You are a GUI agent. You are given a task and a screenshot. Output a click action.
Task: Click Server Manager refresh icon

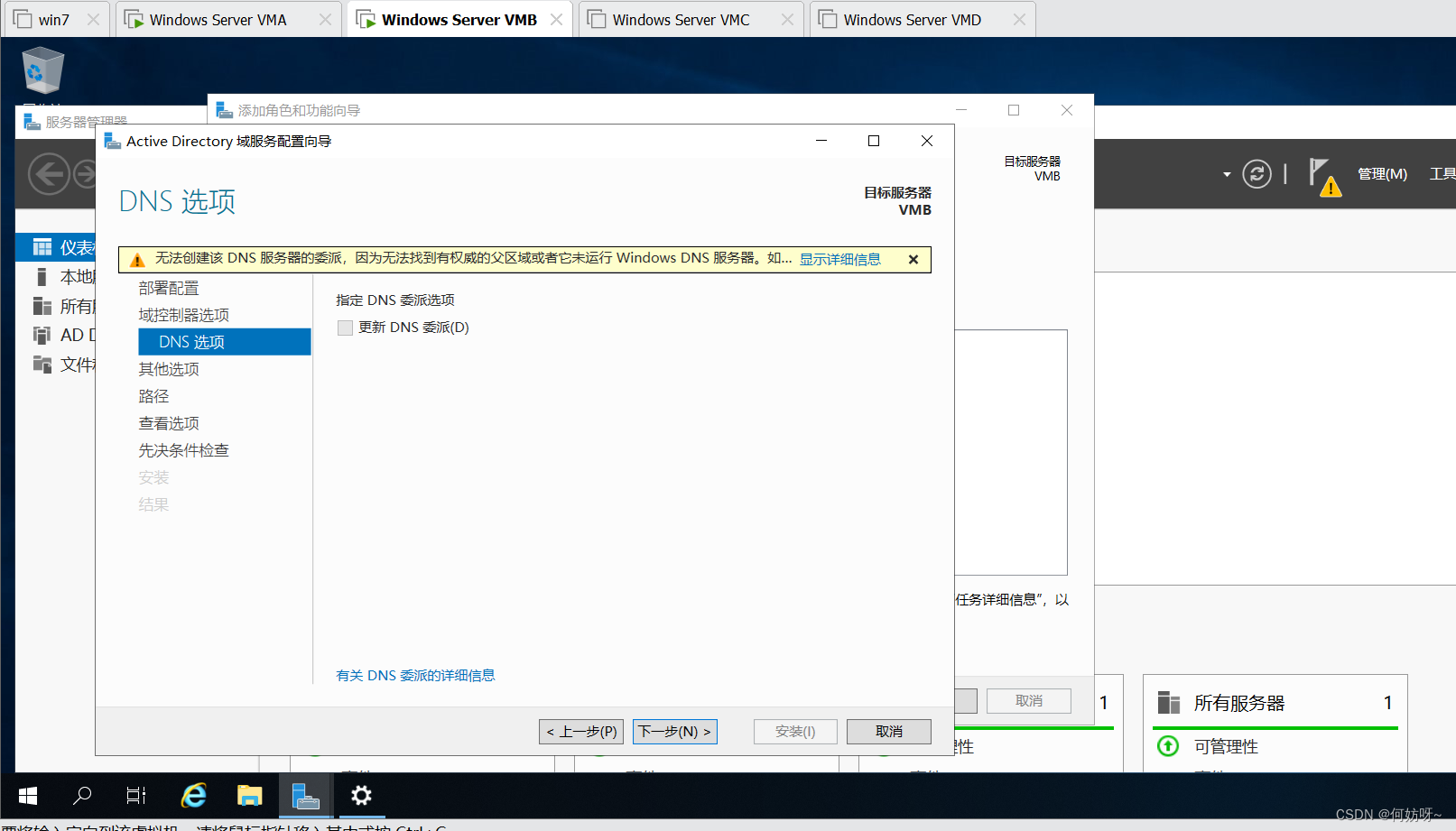tap(1257, 173)
